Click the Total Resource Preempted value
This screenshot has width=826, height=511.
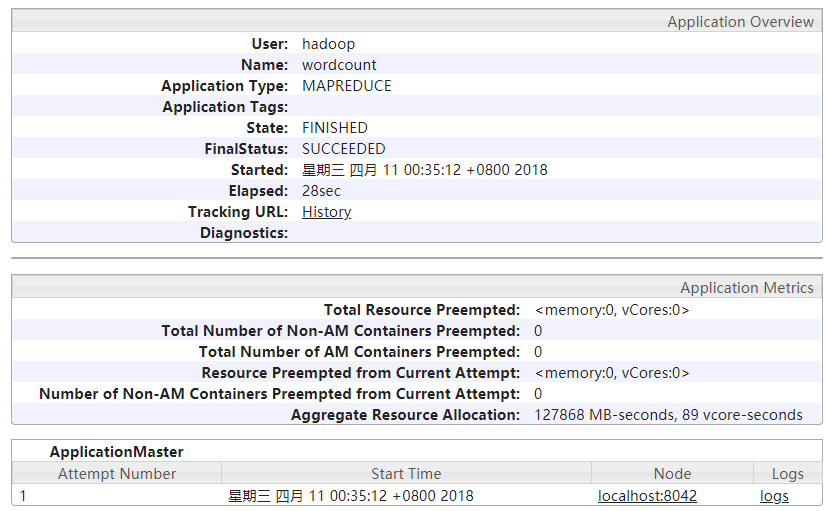click(611, 310)
